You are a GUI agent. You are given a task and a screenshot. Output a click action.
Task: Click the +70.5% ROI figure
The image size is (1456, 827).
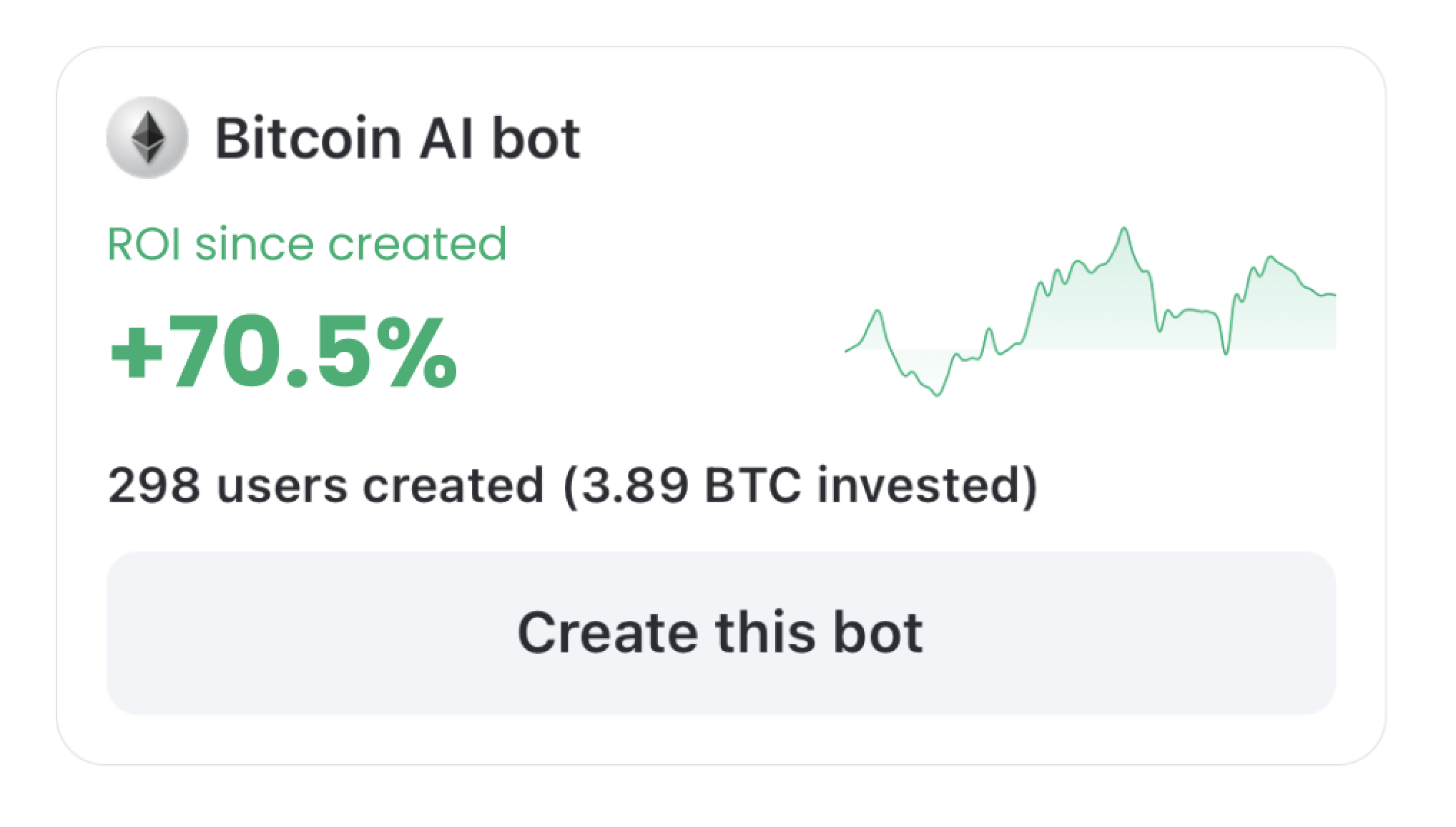coord(282,354)
